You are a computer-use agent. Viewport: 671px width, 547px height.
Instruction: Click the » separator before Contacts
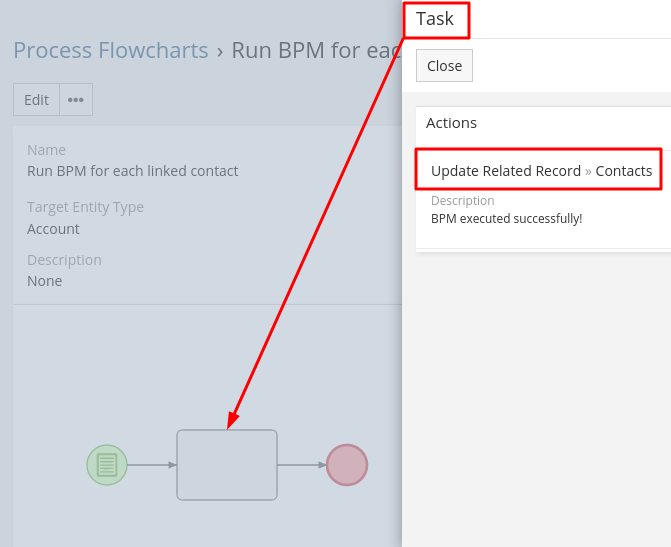588,171
